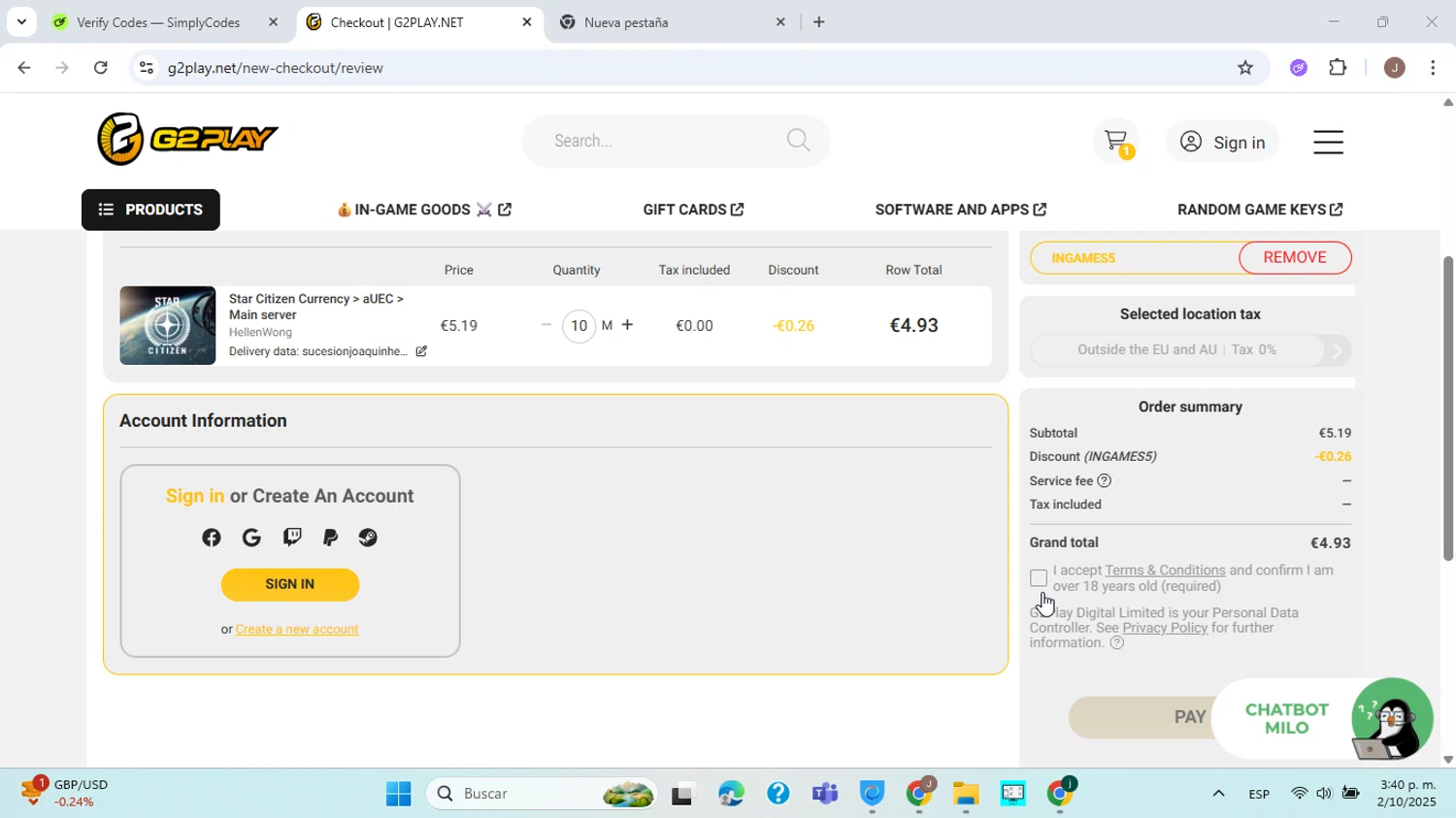Click Service fee help question icon
Screen dimensions: 1456x818
[x=1104, y=480]
